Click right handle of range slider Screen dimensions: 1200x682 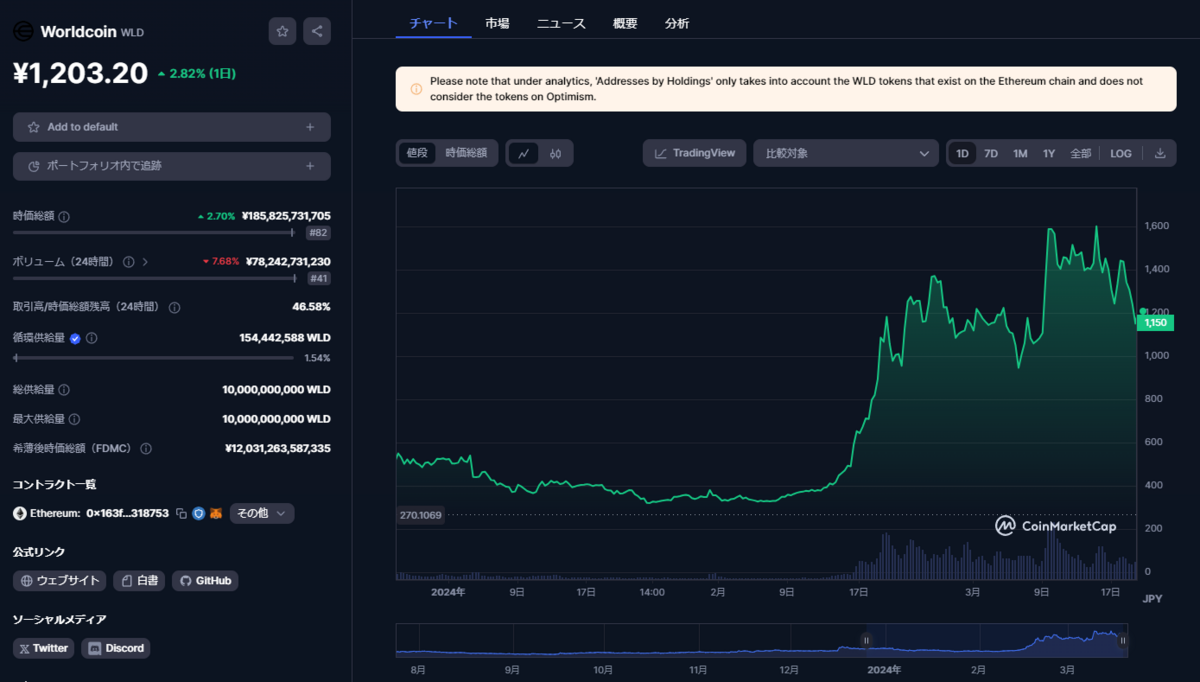[1123, 640]
